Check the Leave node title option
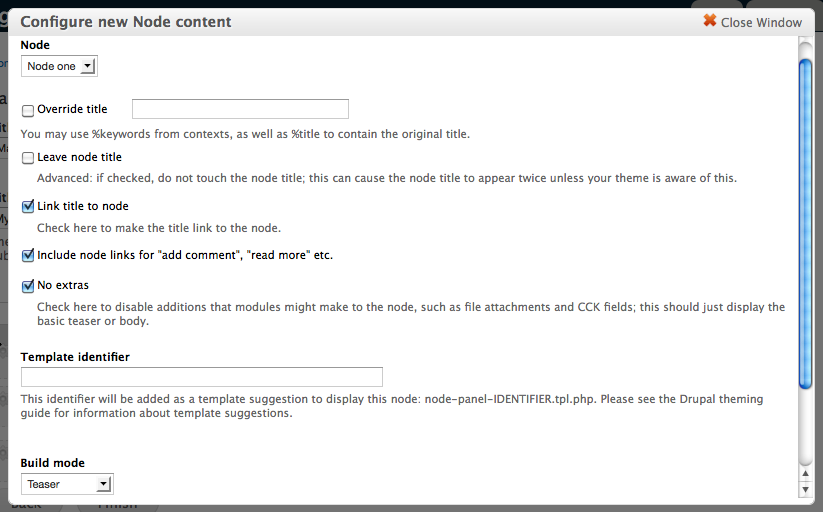823x512 pixels. tap(28, 158)
